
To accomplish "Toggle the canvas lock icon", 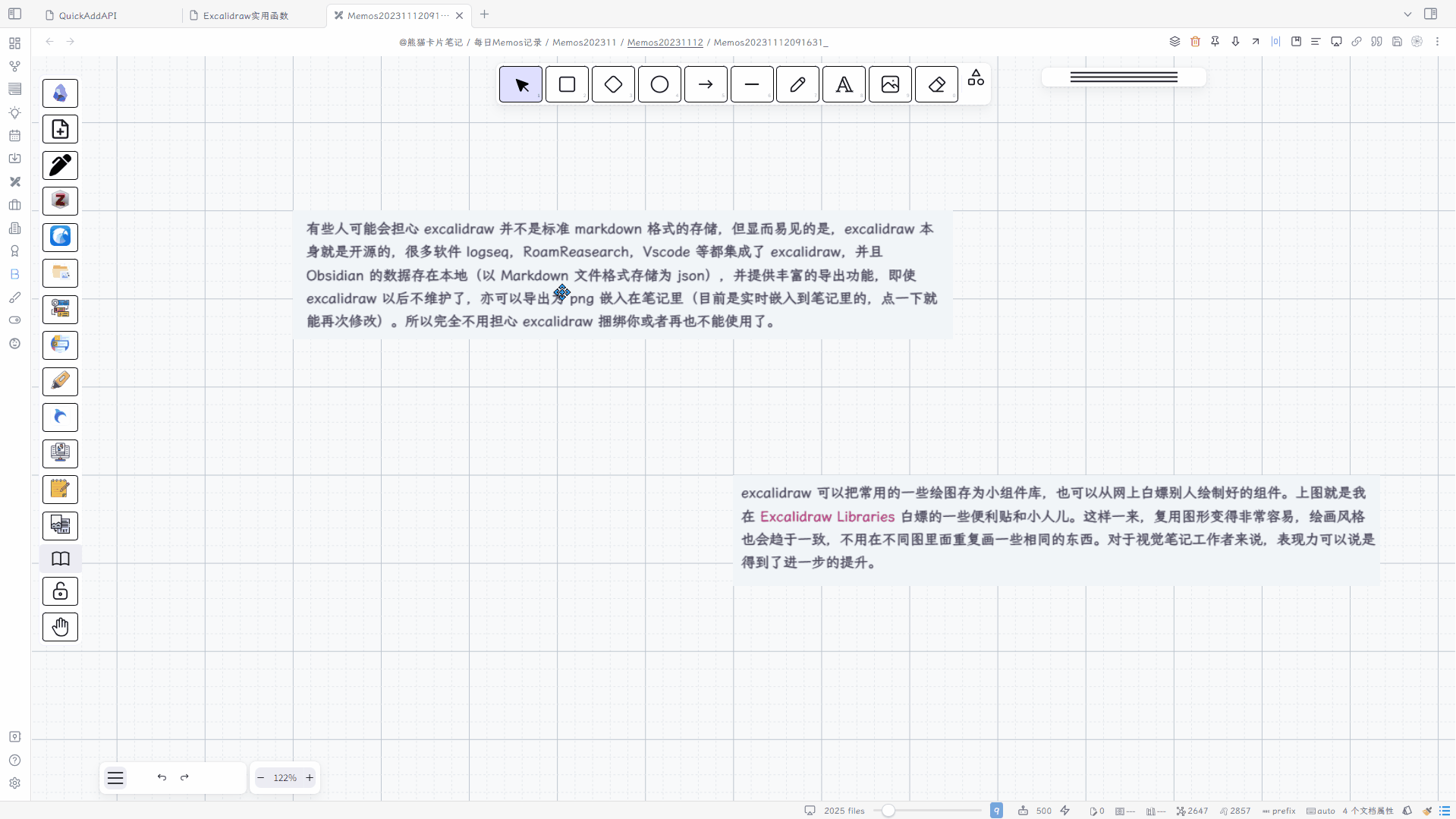I will pos(61,591).
